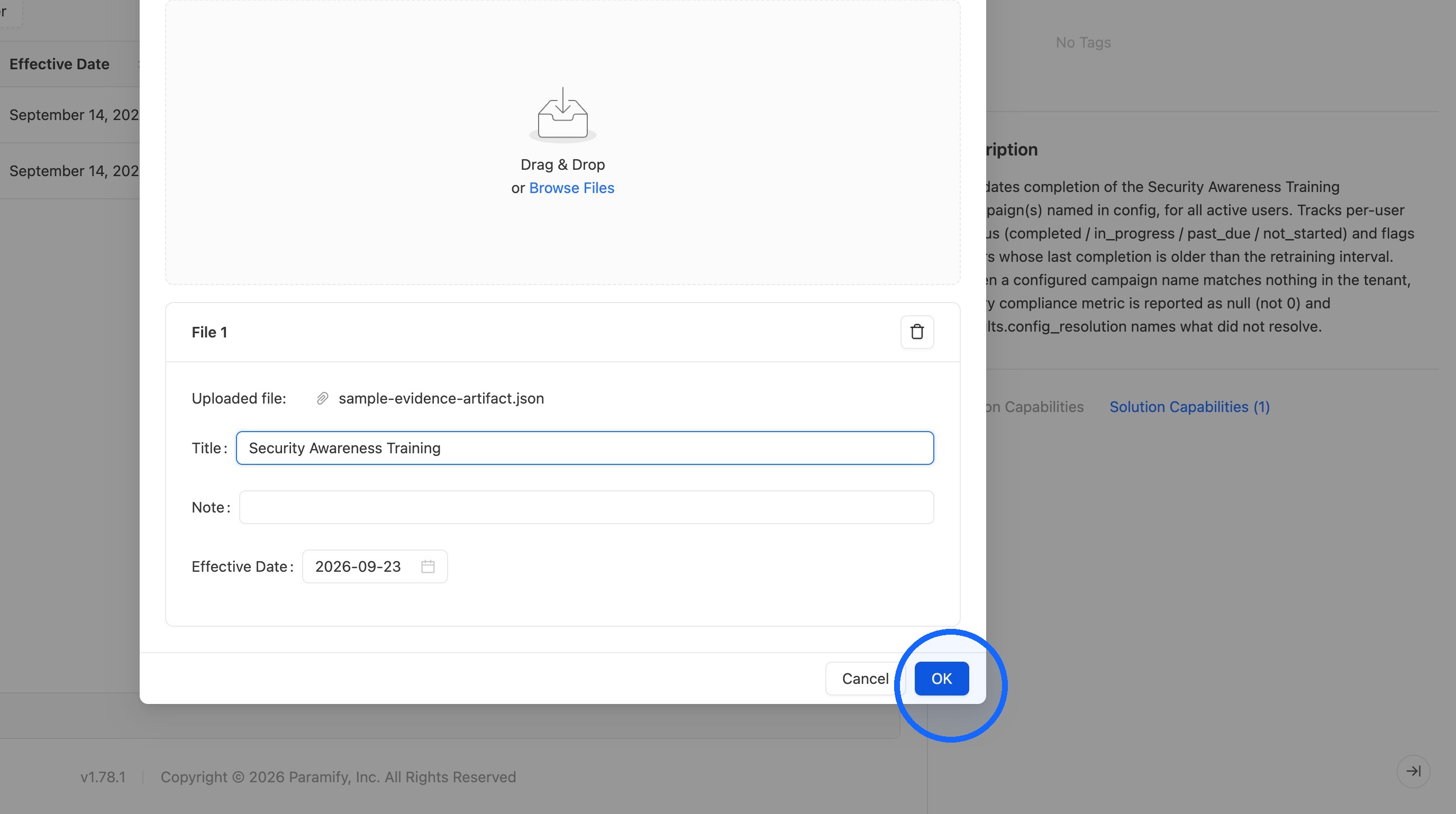
Task: Delete File 1 with trash icon
Action: tap(917, 332)
